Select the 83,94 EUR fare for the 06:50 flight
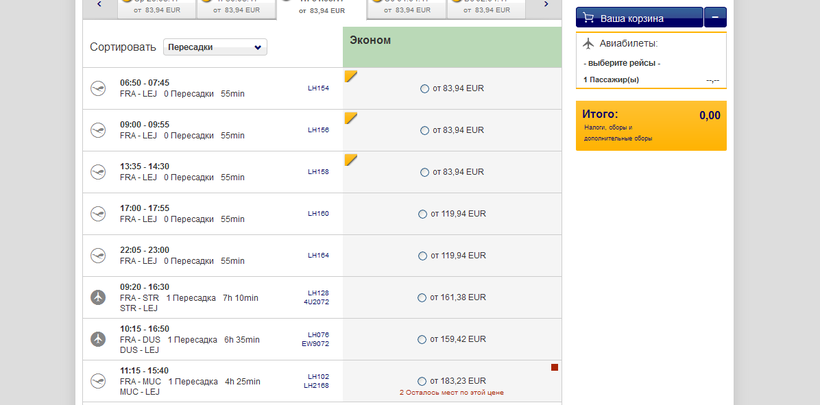 (x=425, y=89)
